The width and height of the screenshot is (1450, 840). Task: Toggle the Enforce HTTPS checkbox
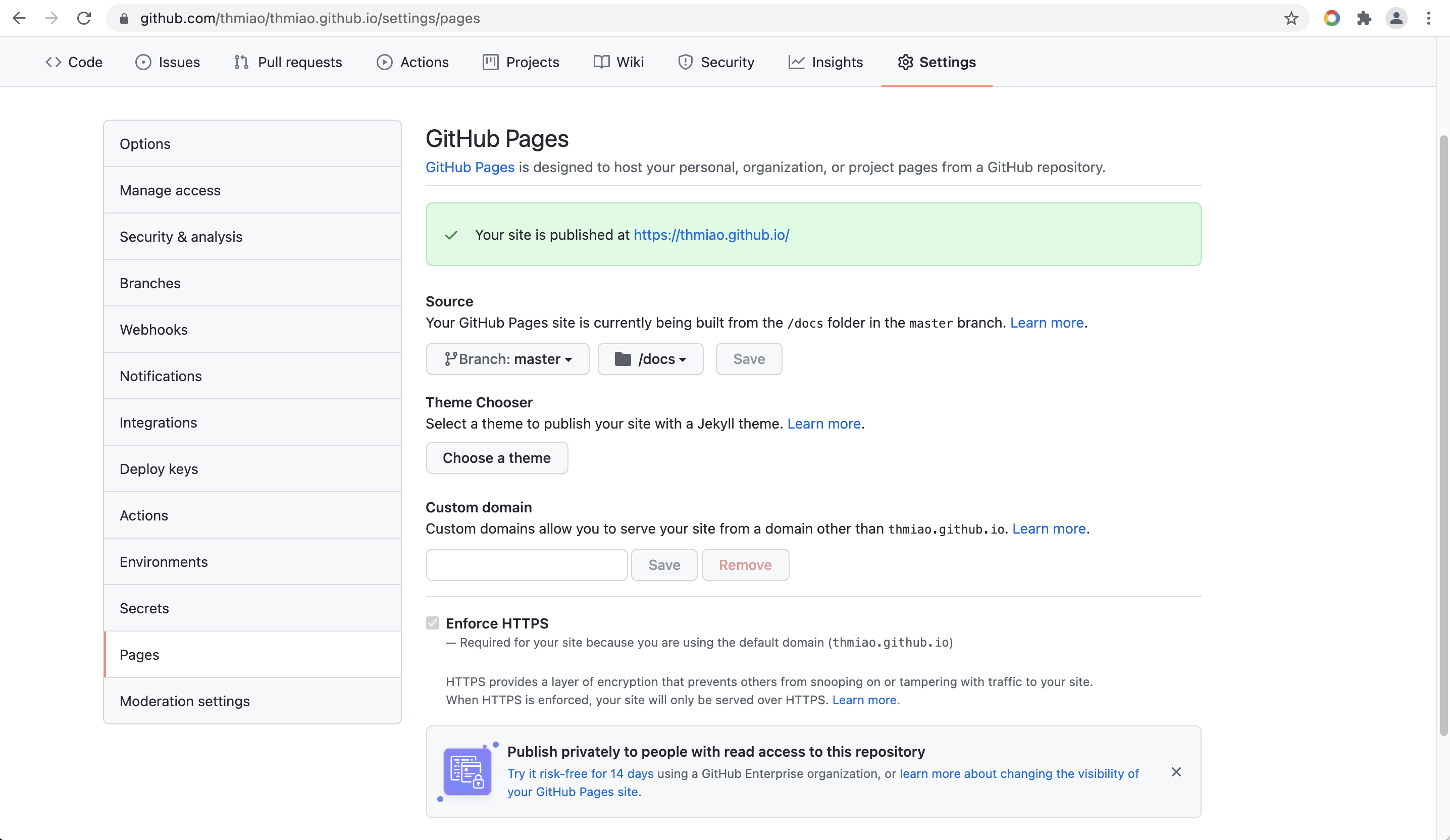pyautogui.click(x=433, y=623)
